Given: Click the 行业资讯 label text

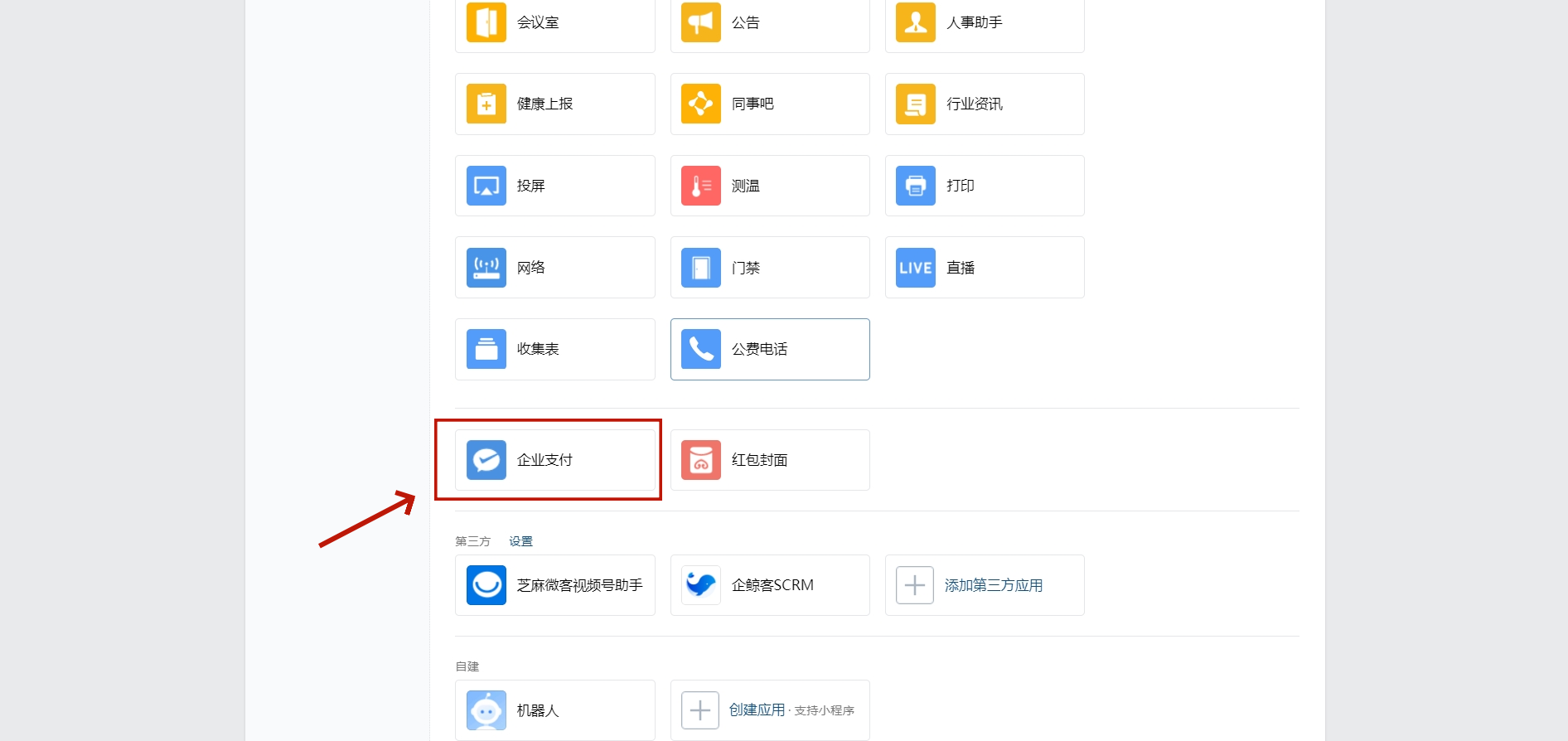Looking at the screenshot, I should pyautogui.click(x=975, y=104).
